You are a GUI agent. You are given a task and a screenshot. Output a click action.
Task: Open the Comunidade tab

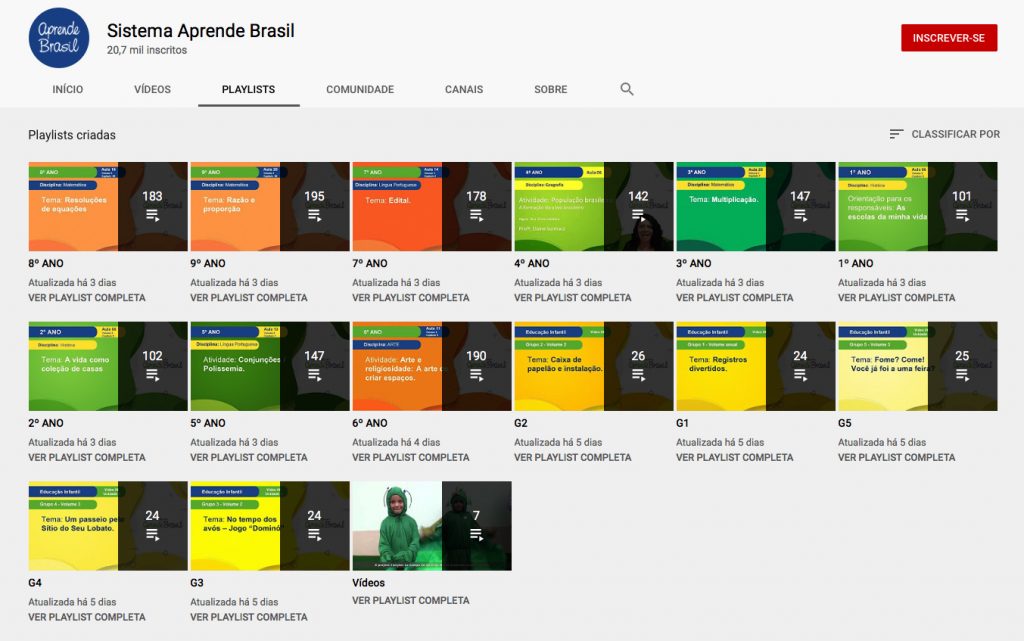pyautogui.click(x=360, y=89)
